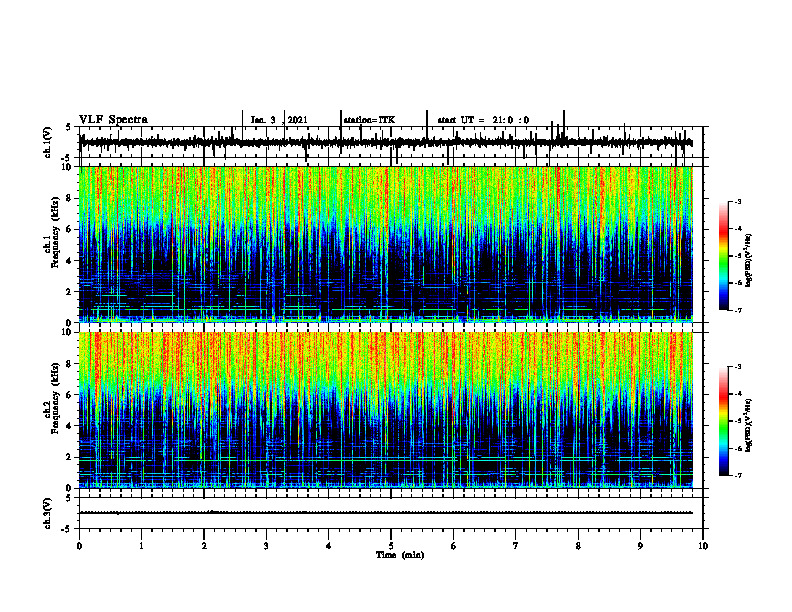Viewport: 792px width, 612px height.
Task: Click the 6 kHz tick on ch.2 frequency axis
Action: pos(70,395)
